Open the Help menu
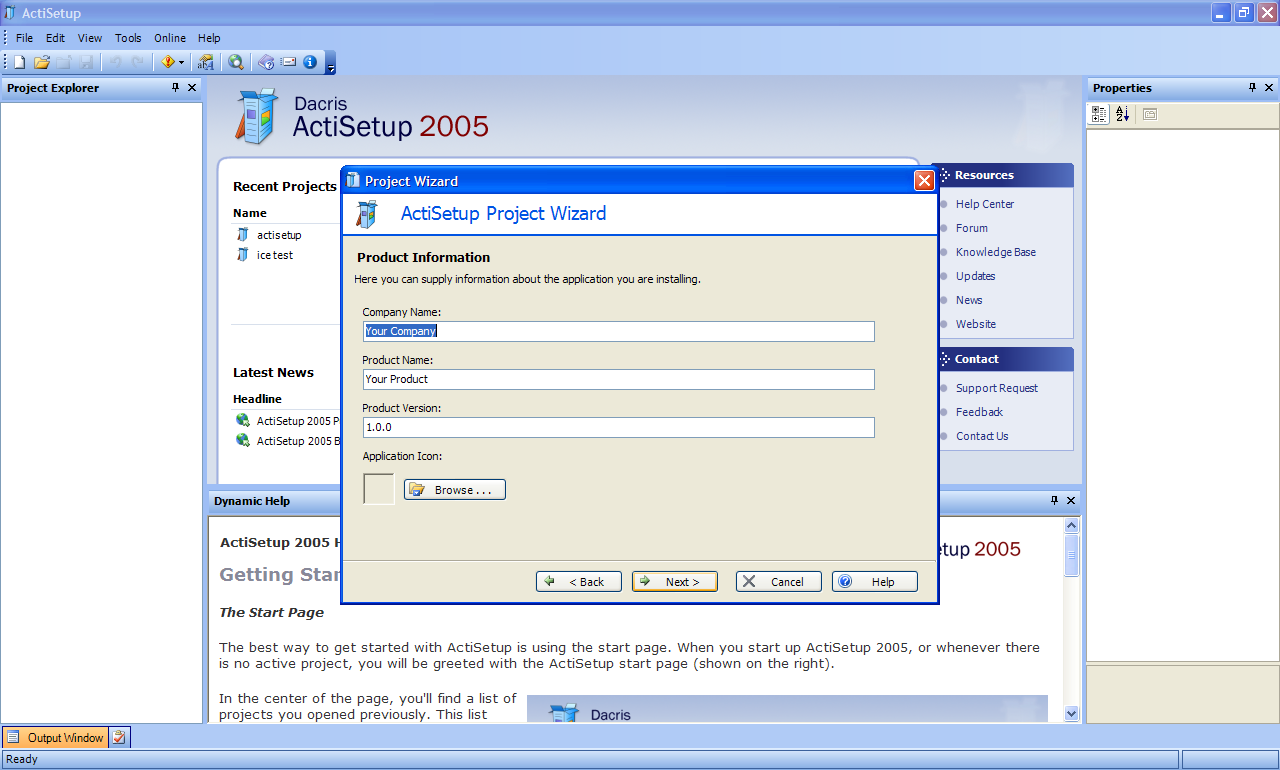This screenshot has width=1280, height=770. tap(209, 38)
